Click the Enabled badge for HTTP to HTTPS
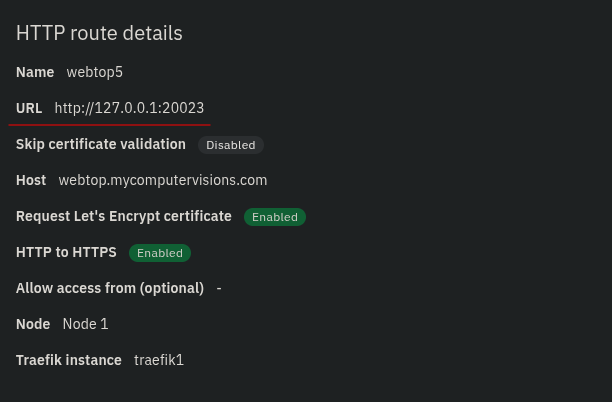 [160, 253]
